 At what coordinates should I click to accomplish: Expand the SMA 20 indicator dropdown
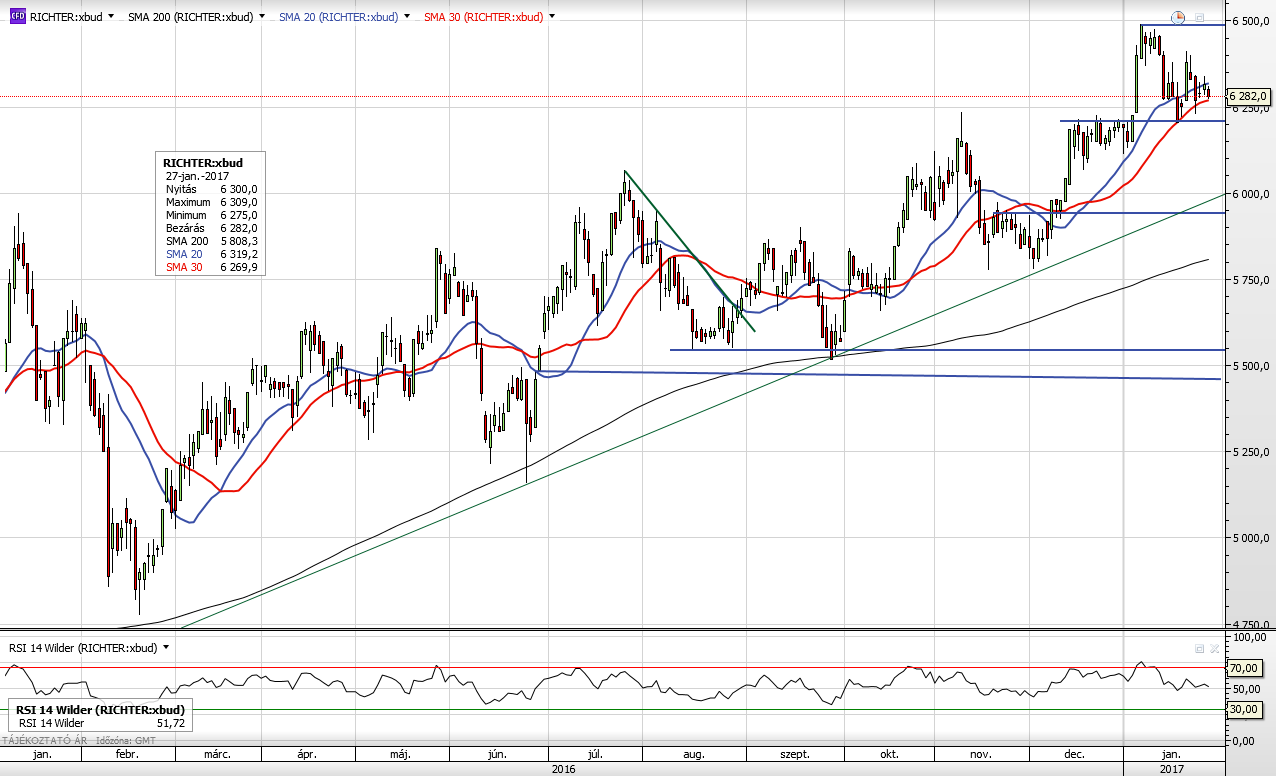tap(407, 18)
